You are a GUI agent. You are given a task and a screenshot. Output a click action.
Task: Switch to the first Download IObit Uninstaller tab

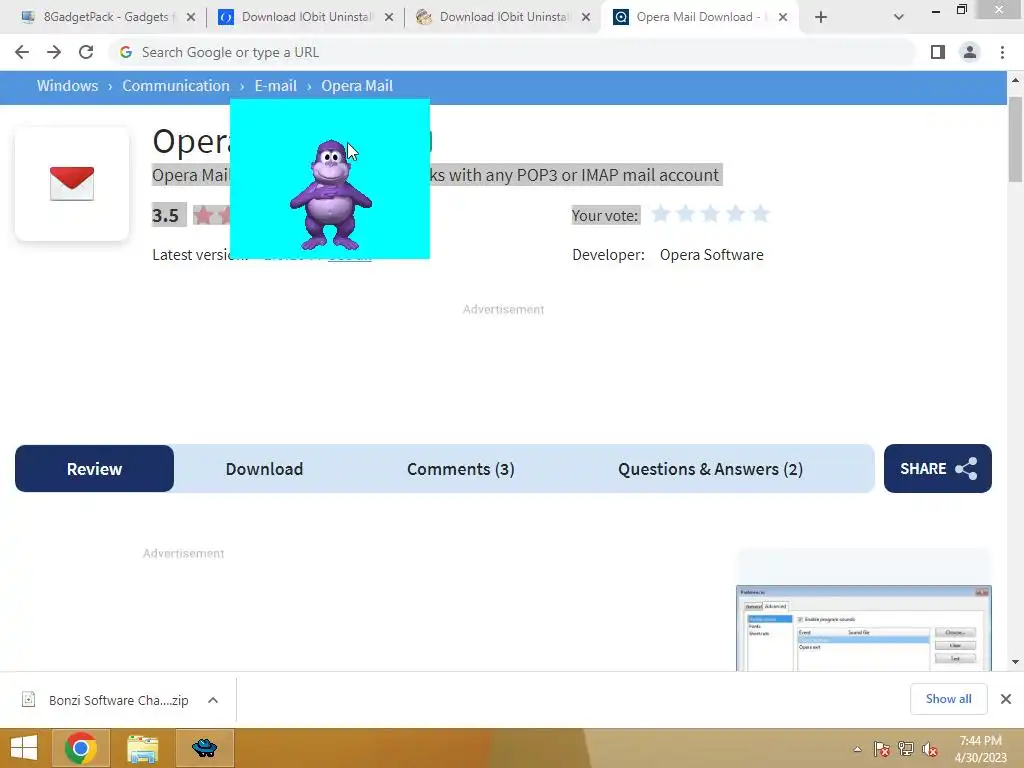point(297,17)
